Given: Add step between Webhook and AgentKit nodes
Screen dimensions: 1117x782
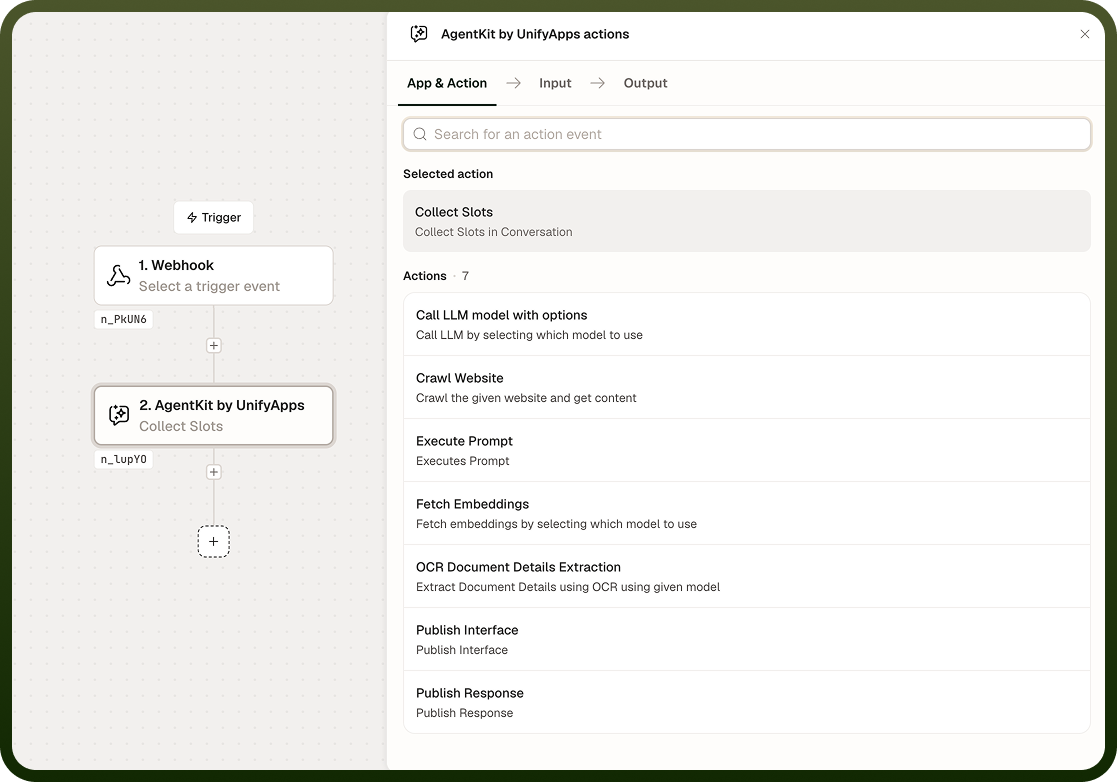Looking at the screenshot, I should point(213,345).
